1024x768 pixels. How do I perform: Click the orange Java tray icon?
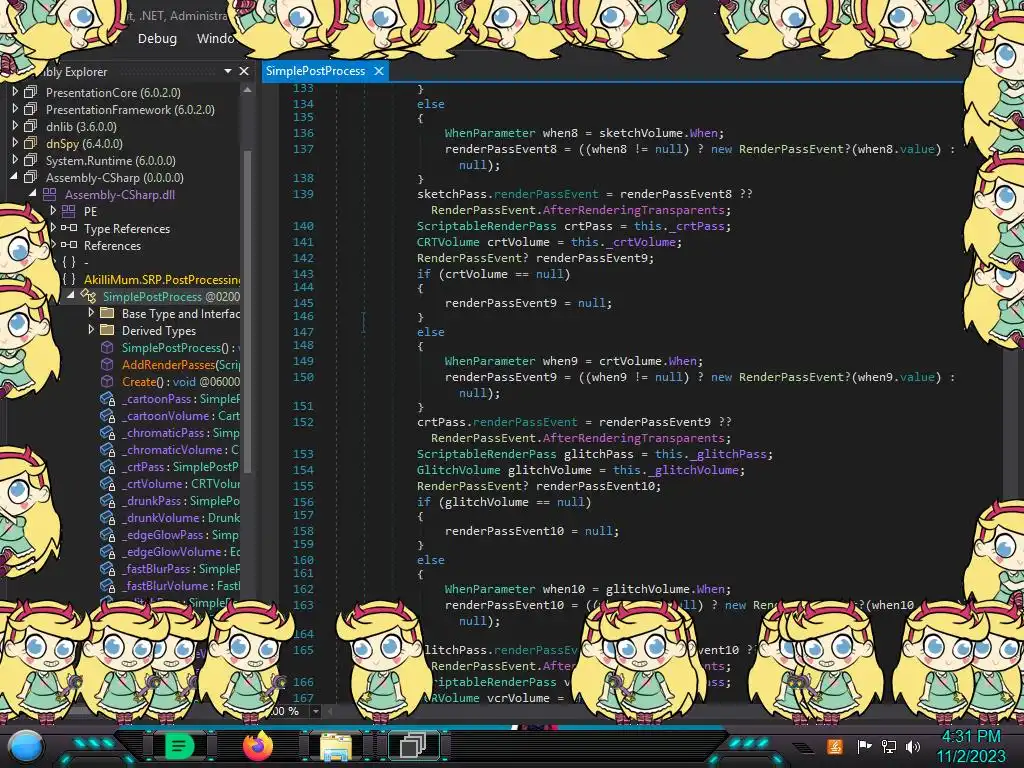[835, 746]
